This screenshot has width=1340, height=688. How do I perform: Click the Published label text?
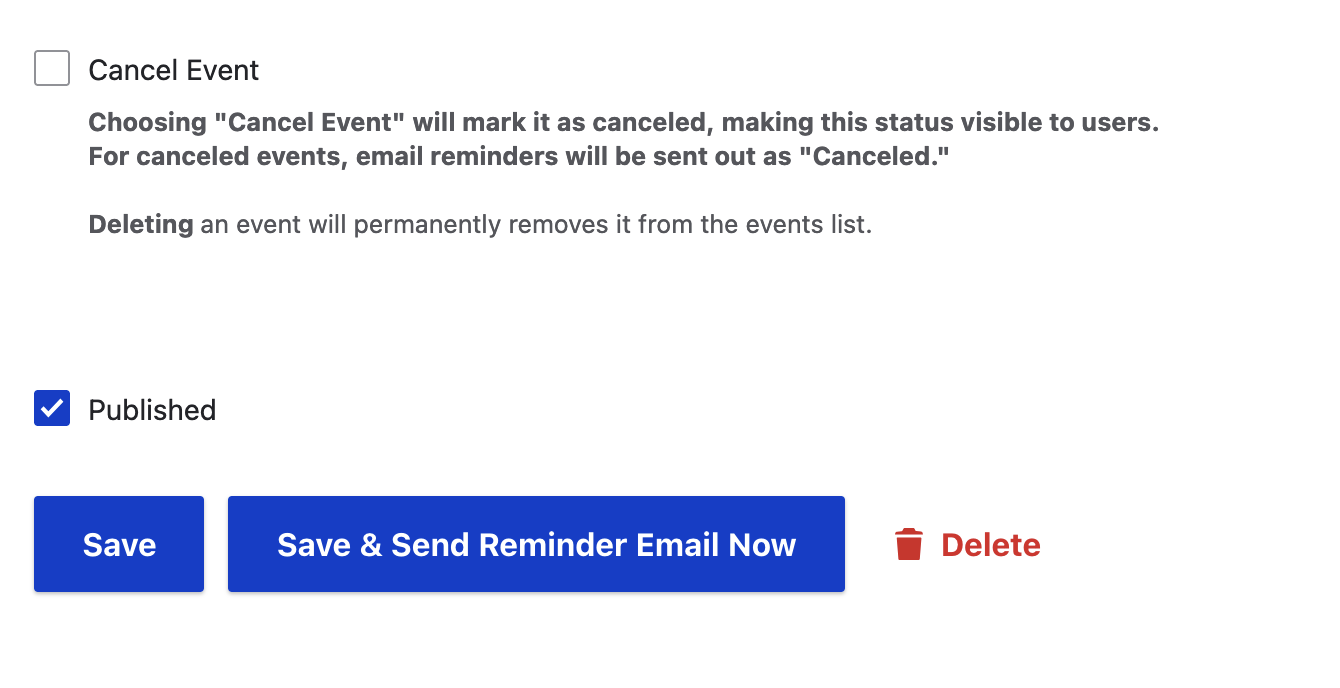point(152,409)
